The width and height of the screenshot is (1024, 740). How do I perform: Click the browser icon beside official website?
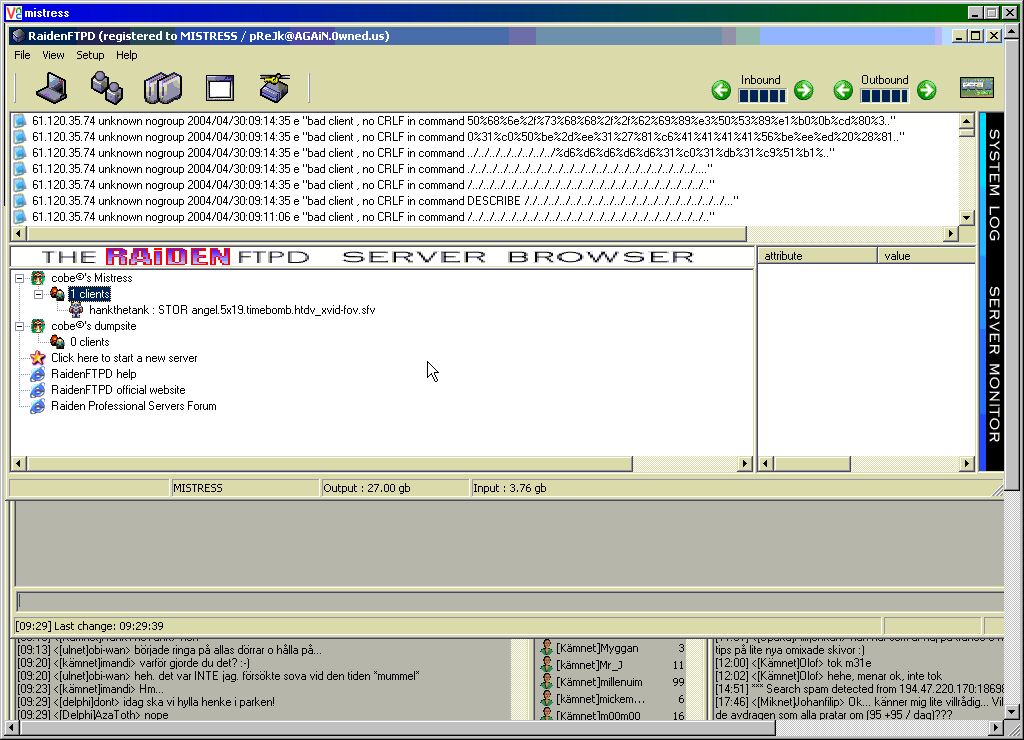[38, 390]
